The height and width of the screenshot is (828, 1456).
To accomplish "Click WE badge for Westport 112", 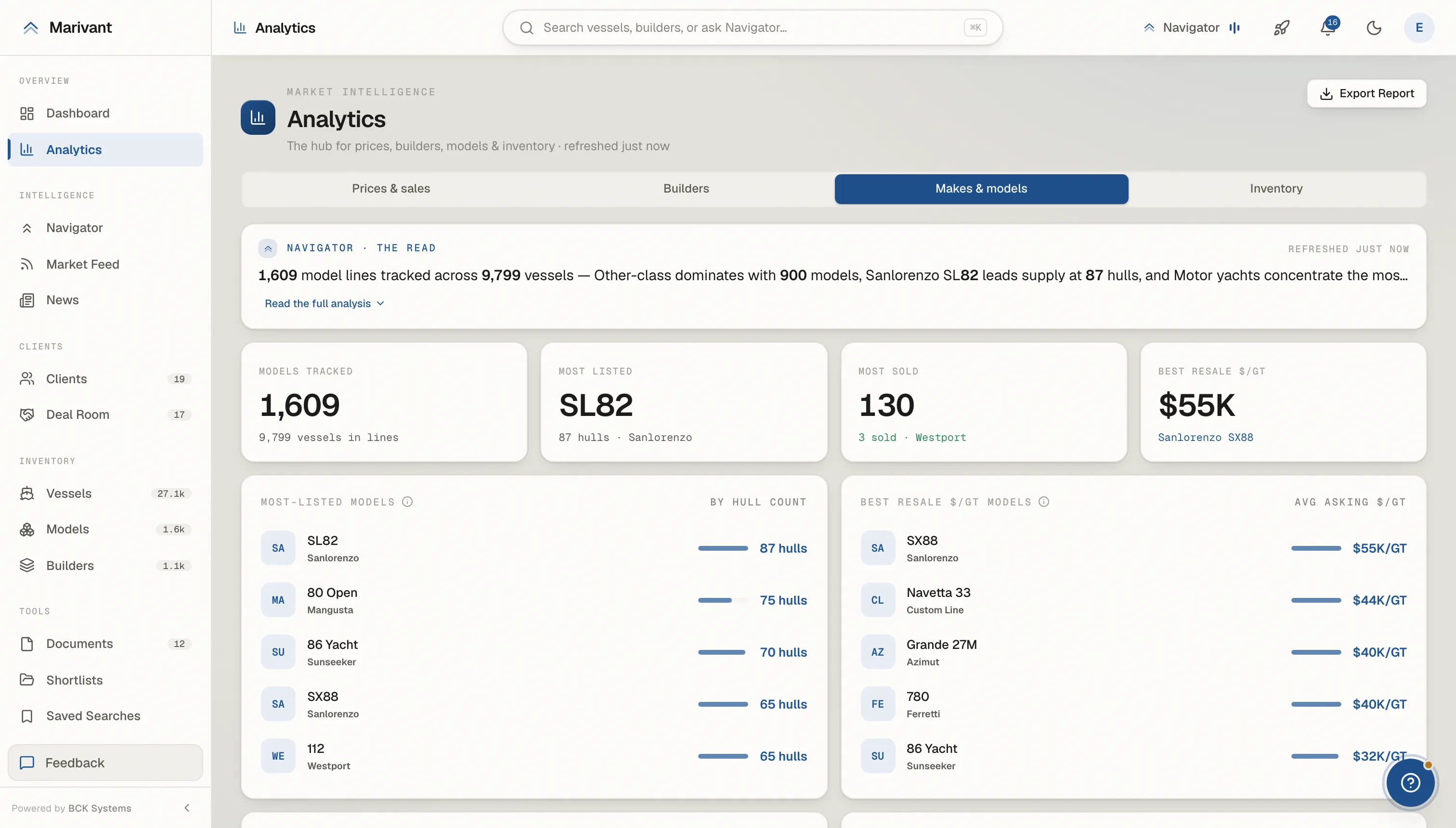I will [x=278, y=756].
